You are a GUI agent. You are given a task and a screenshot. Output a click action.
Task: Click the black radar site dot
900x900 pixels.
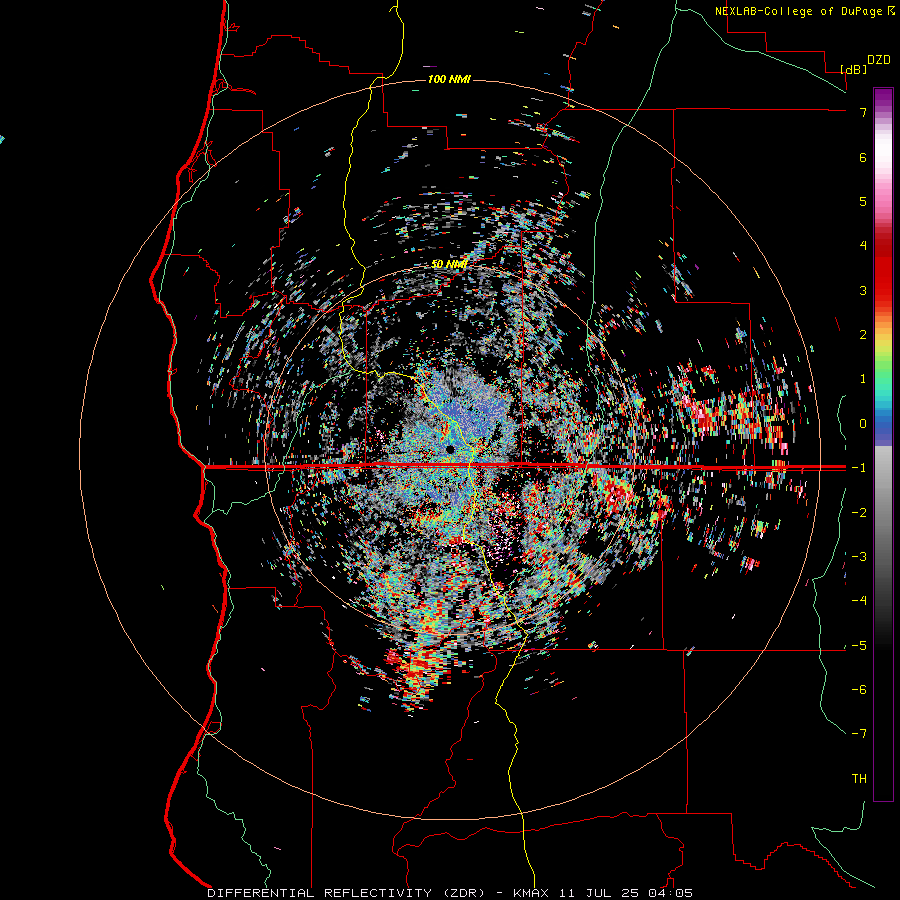click(450, 449)
